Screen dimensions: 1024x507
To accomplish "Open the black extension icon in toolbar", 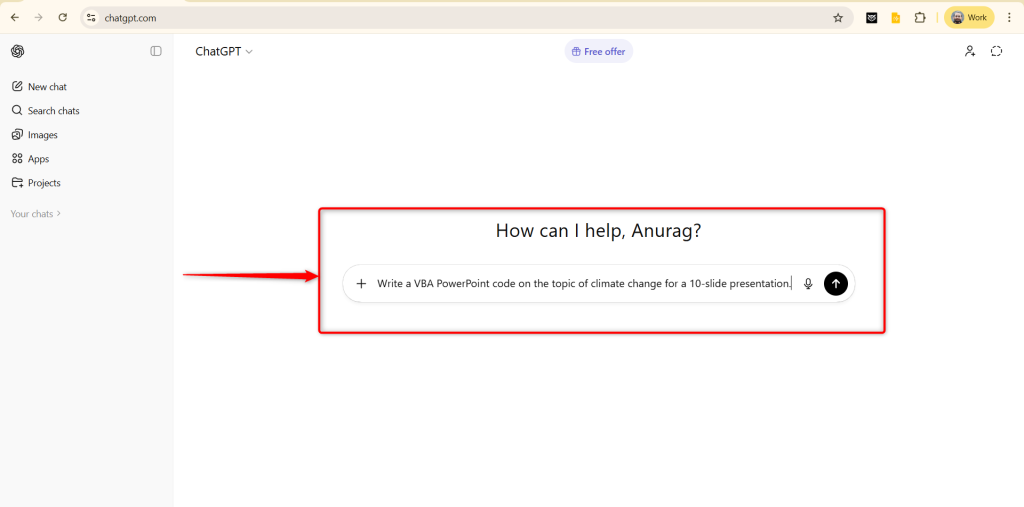I will [x=871, y=18].
